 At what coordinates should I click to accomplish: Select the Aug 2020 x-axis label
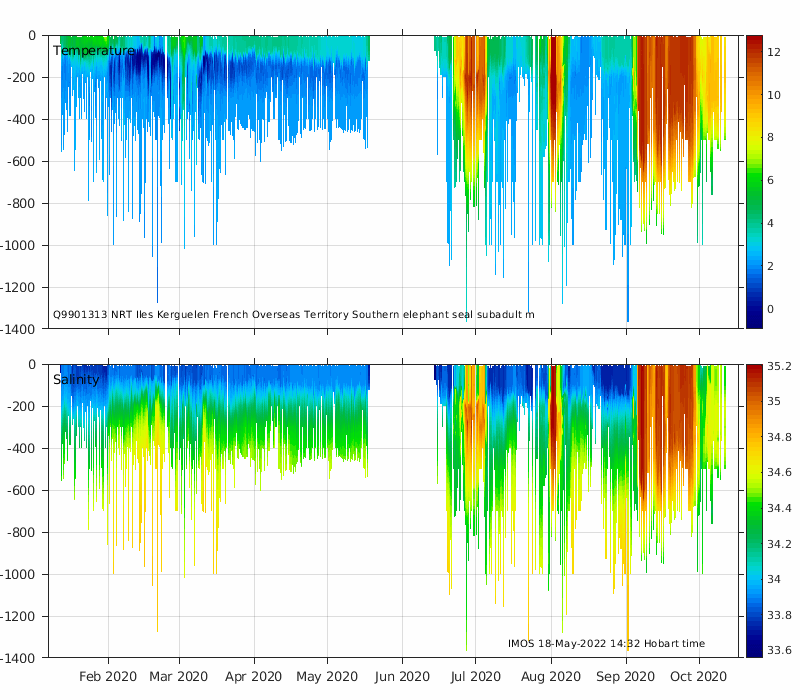click(x=551, y=677)
